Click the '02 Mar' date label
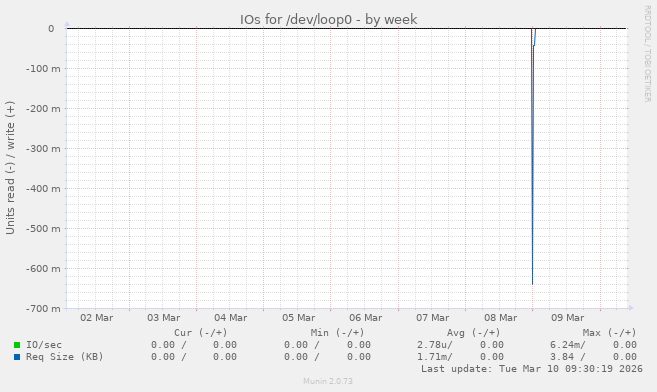 point(97,318)
